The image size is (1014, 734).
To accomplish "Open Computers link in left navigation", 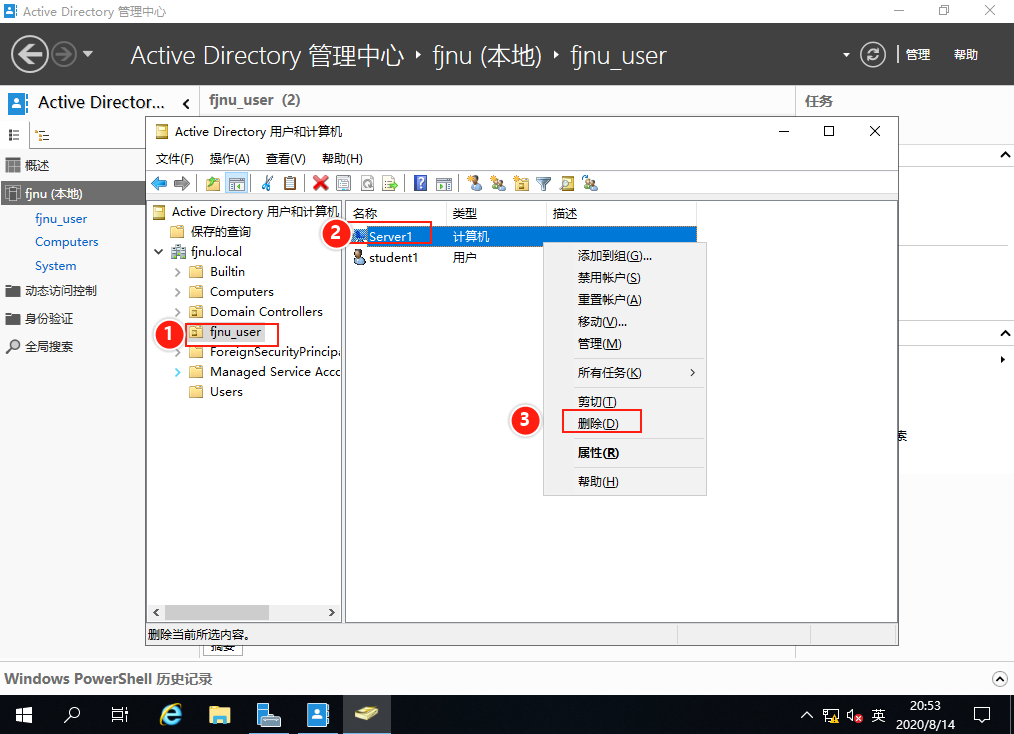I will (x=67, y=242).
